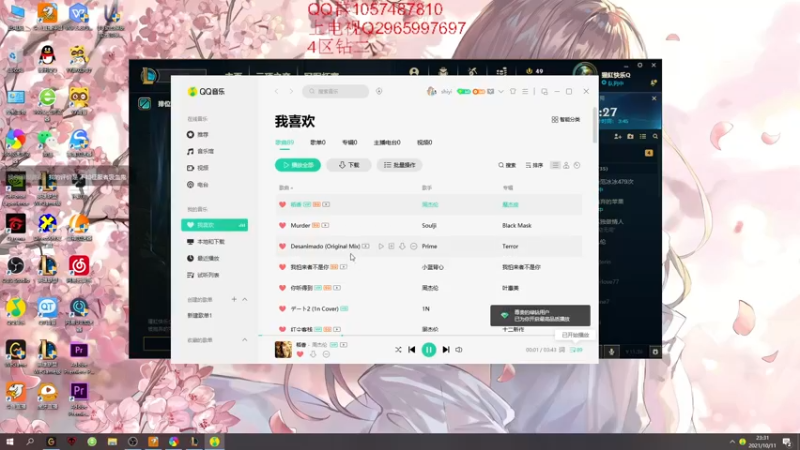The image size is (800, 450).
Task: Click the microphone icon in League client
Action: (x=611, y=352)
